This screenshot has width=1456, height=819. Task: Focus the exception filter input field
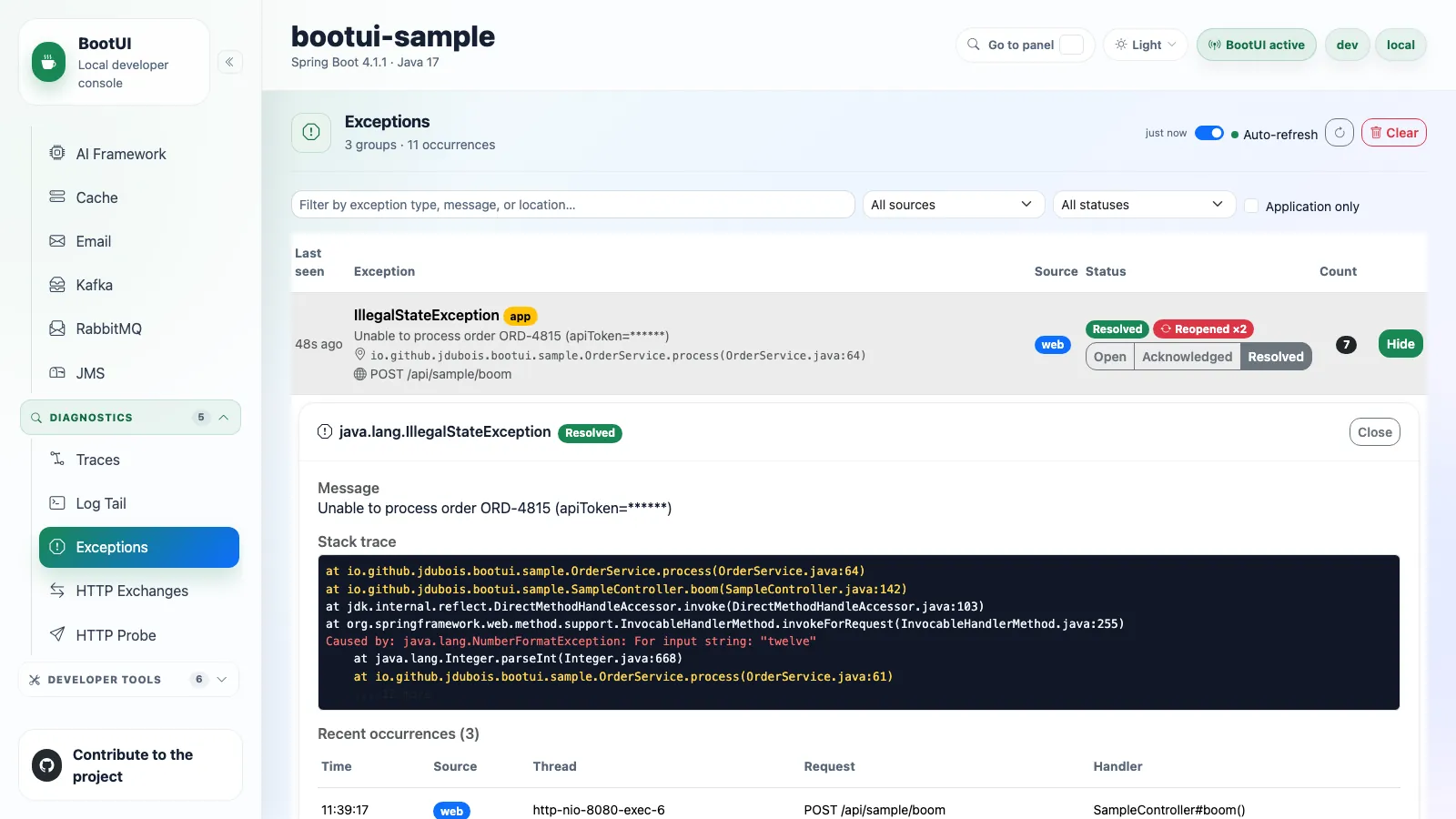click(572, 205)
